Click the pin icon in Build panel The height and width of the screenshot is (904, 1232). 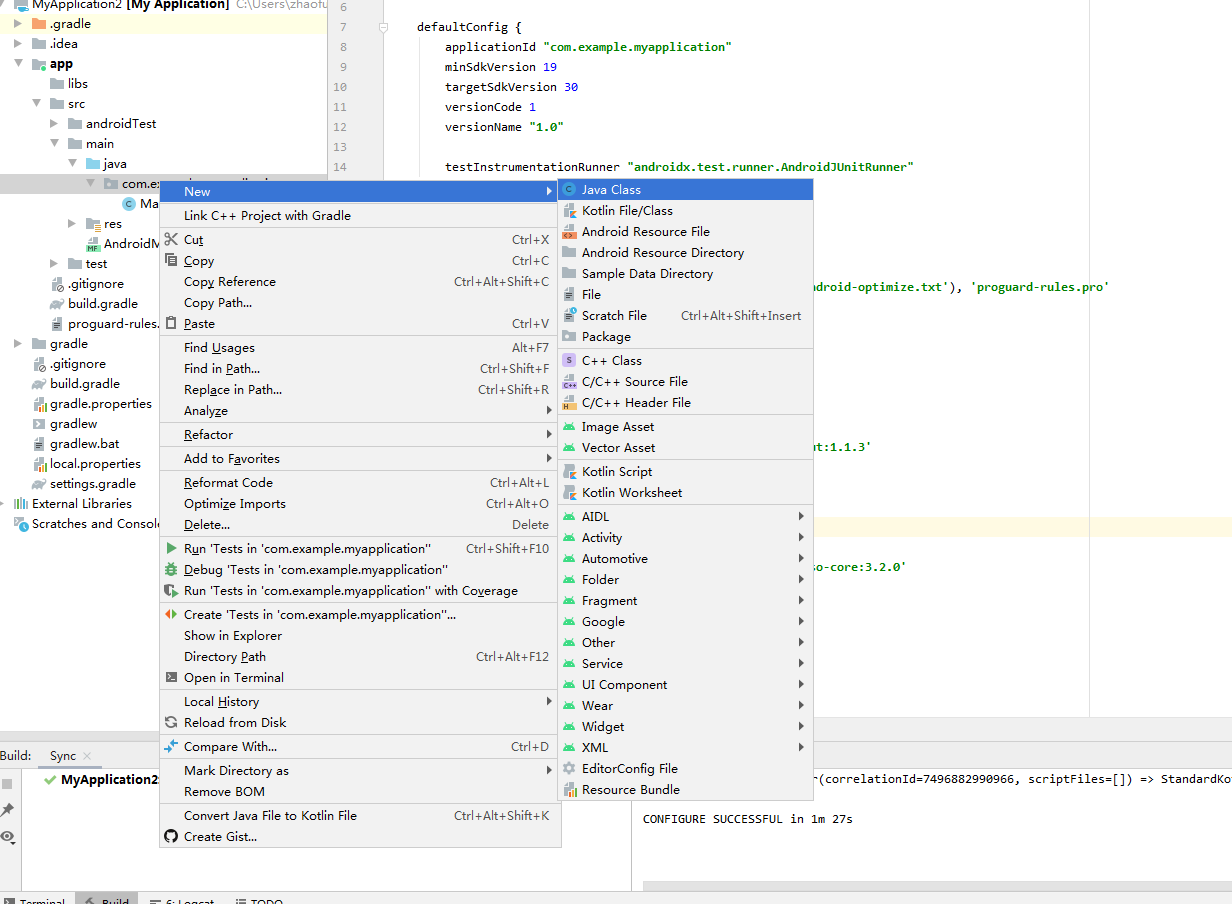pyautogui.click(x=8, y=810)
